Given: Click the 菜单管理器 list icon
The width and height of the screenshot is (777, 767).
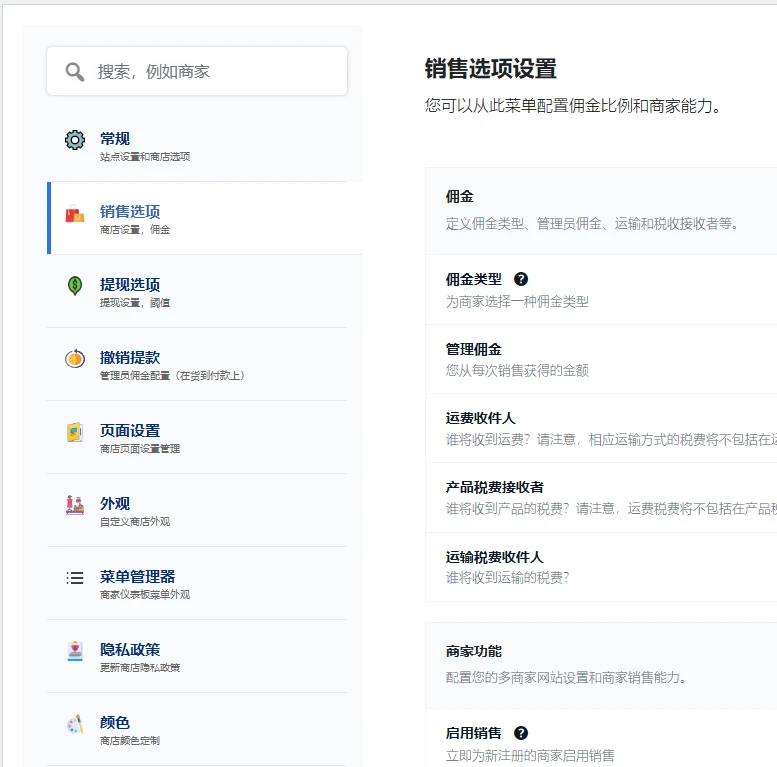Looking at the screenshot, I should [75, 578].
